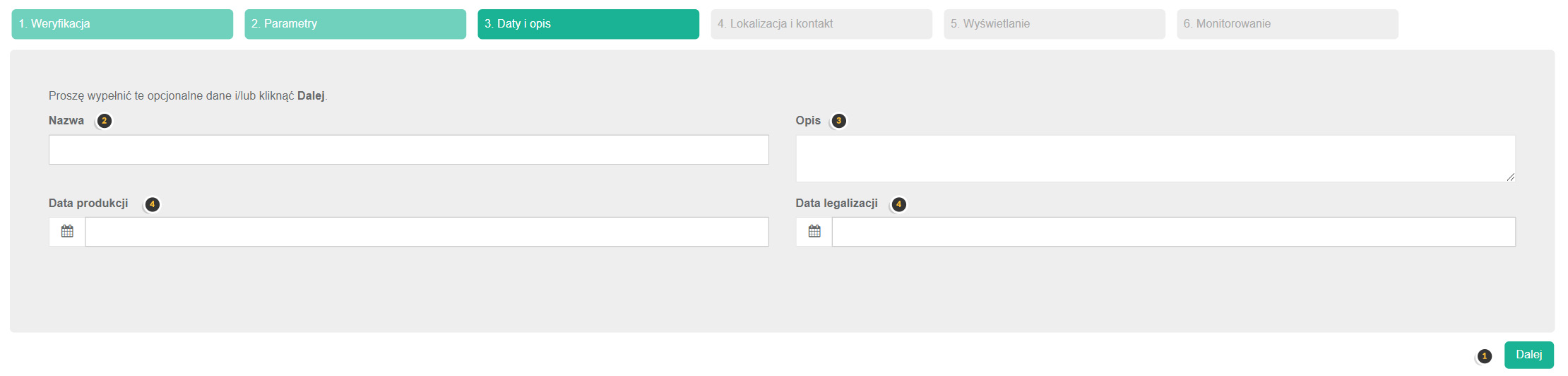Screen dimensions: 1568x376
Task: Click hint badge 4 beside Data legalizacji
Action: [898, 204]
